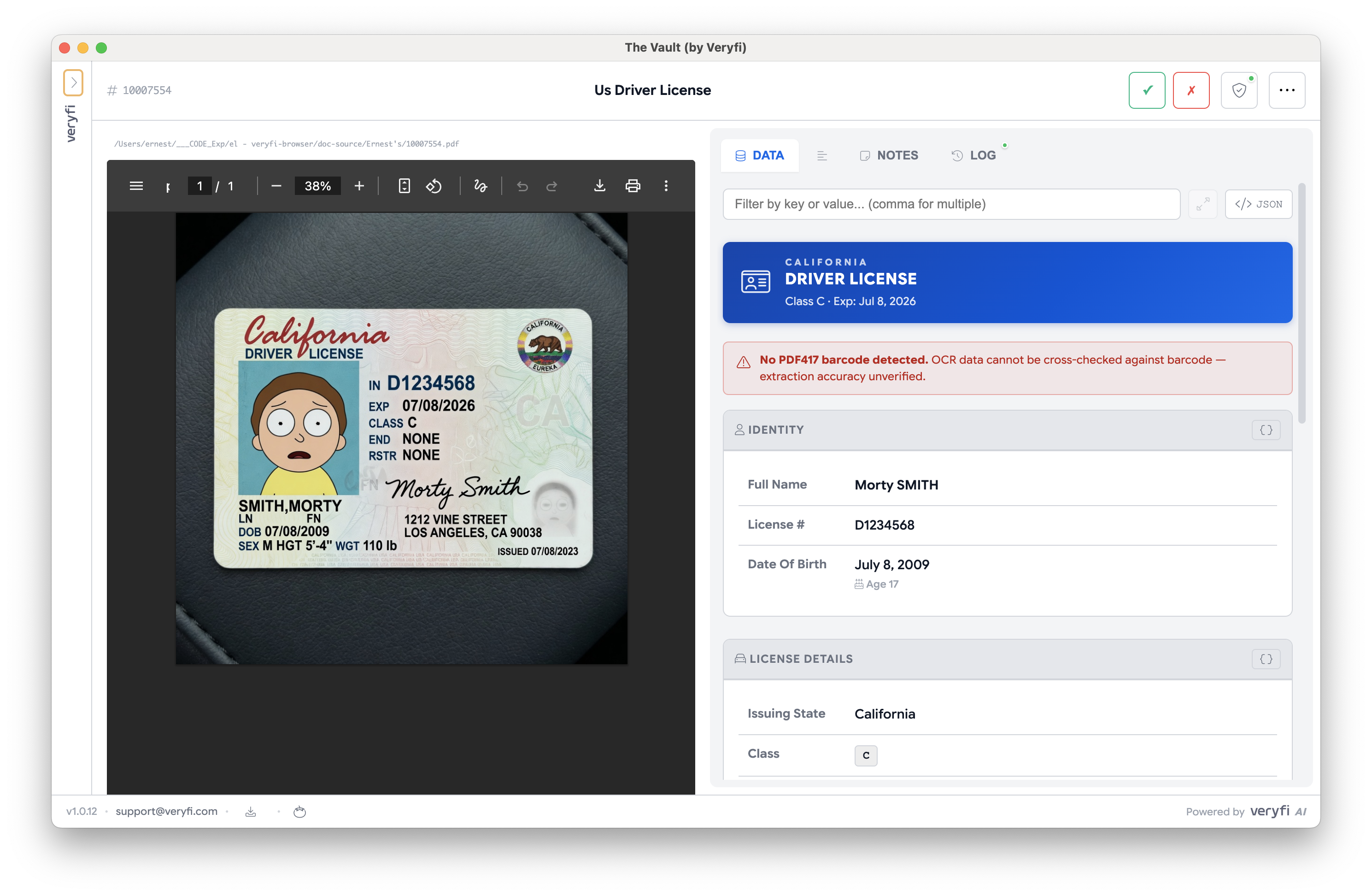Click the PDF file path text

click(286, 143)
